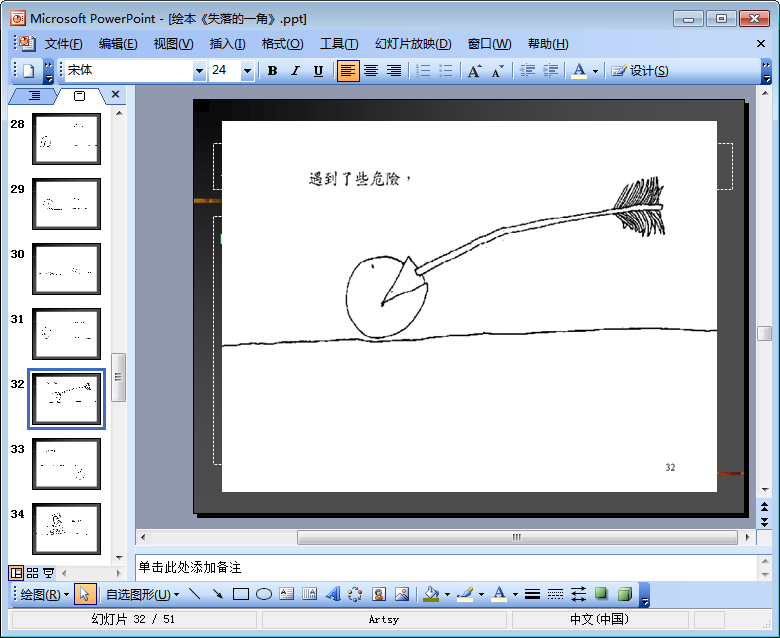Align text left

click(348, 71)
